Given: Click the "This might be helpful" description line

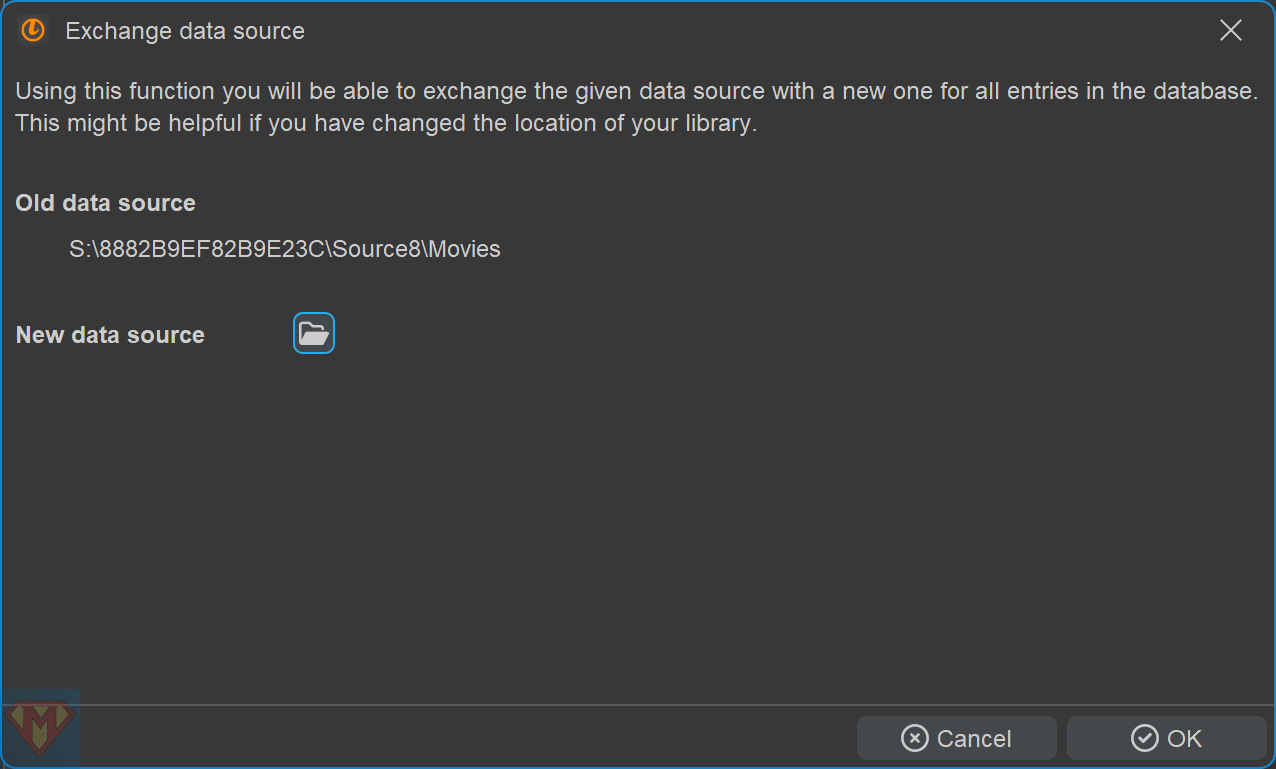Looking at the screenshot, I should 386,123.
